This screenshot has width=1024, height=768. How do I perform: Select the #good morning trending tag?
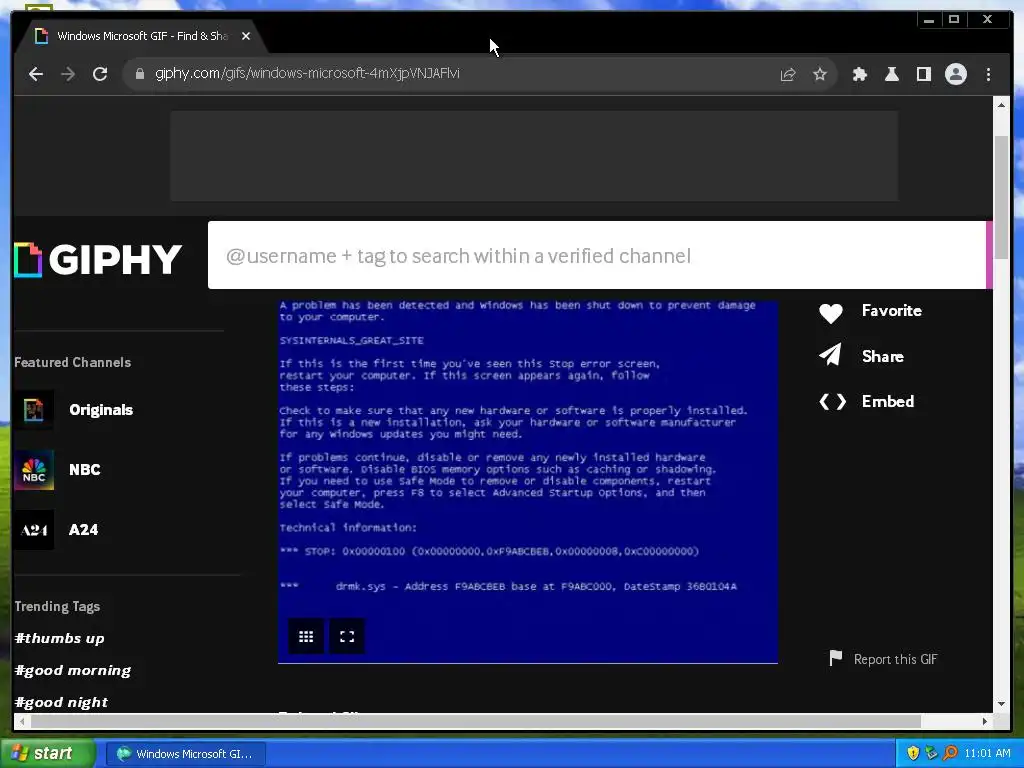tap(72, 671)
